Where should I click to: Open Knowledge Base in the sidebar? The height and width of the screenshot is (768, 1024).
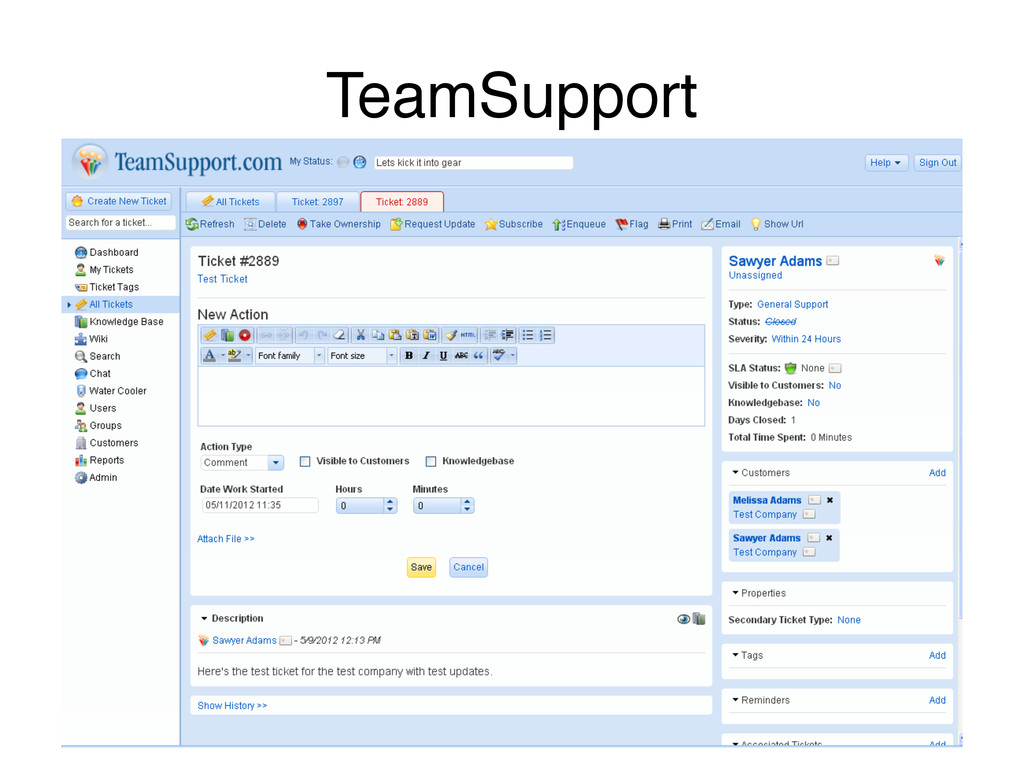tap(126, 321)
